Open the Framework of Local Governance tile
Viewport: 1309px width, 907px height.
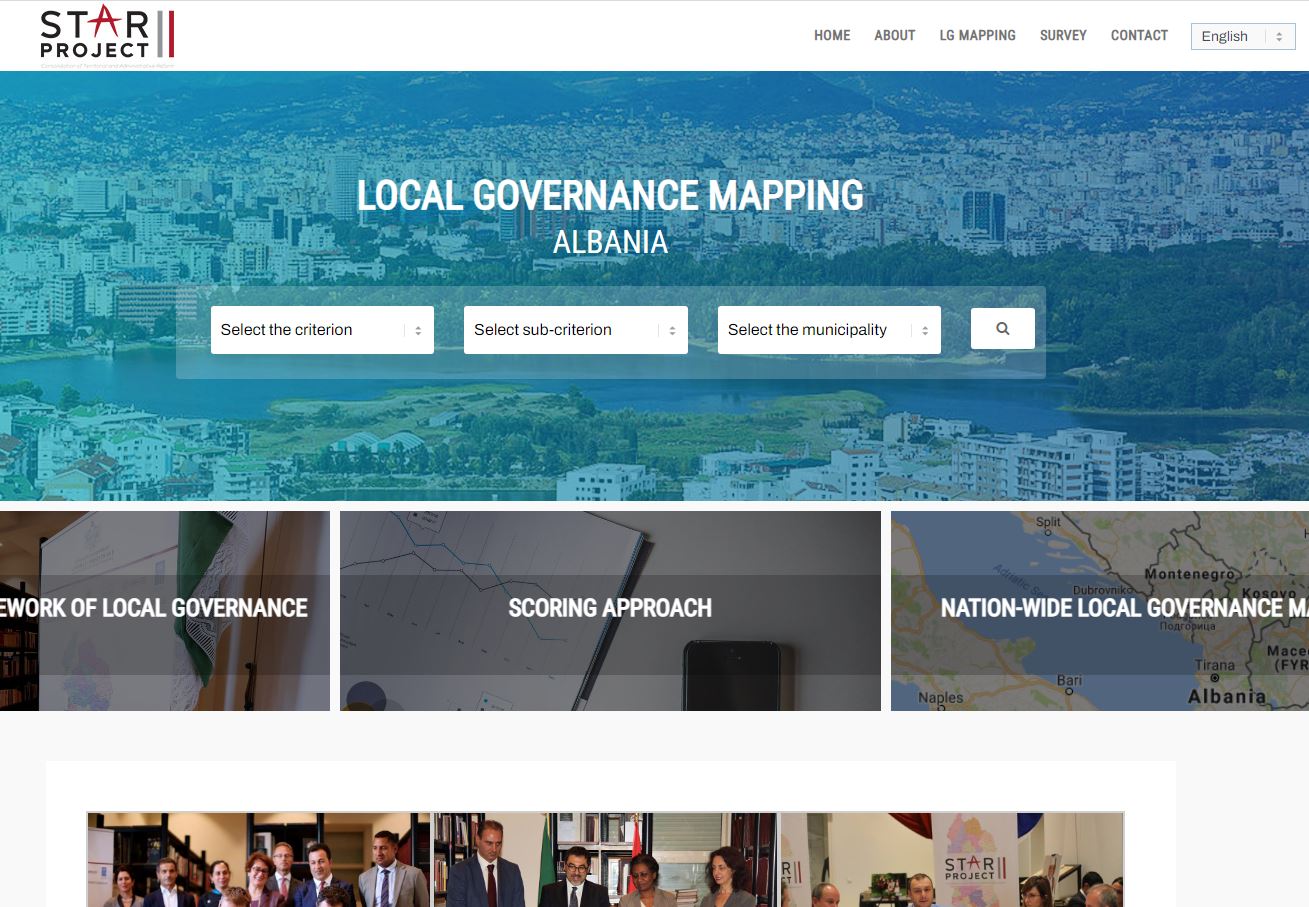coord(165,611)
